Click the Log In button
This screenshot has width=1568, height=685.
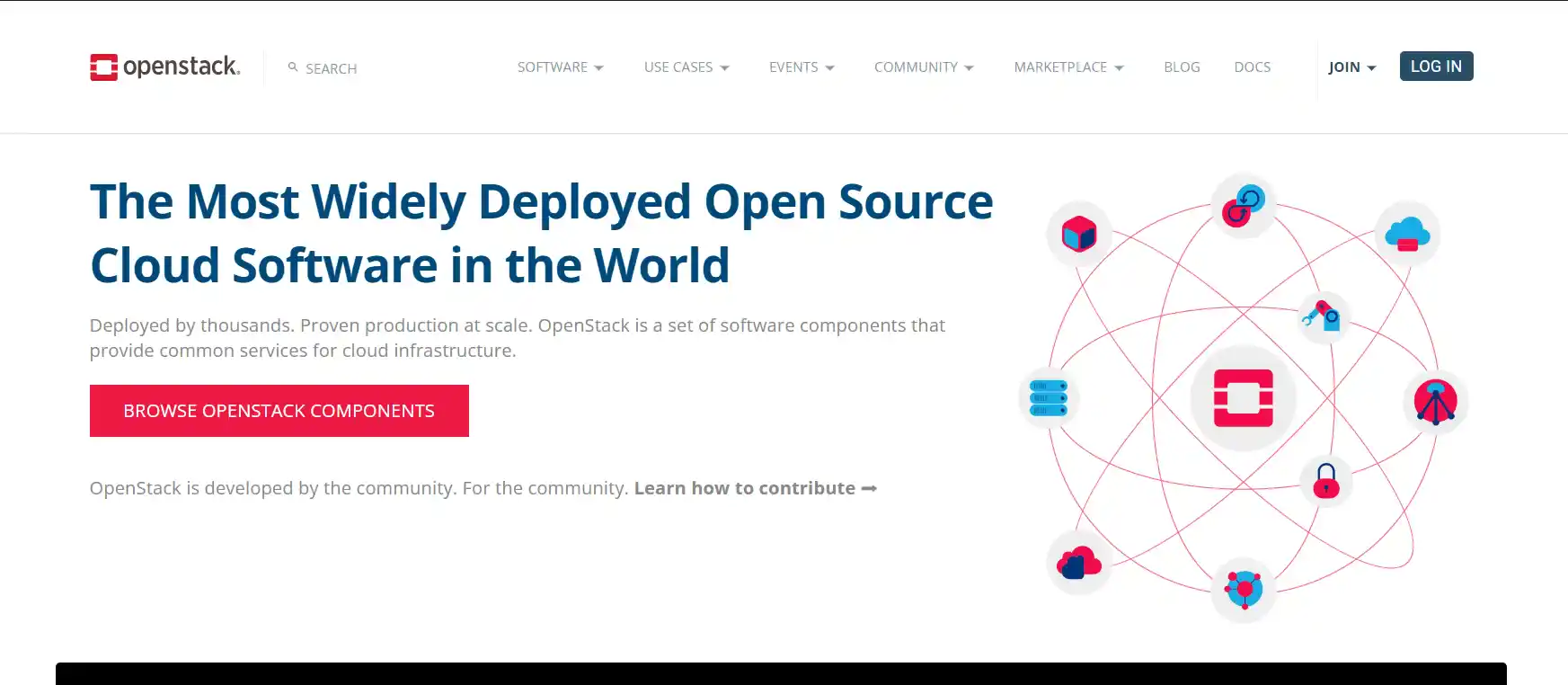pyautogui.click(x=1436, y=67)
